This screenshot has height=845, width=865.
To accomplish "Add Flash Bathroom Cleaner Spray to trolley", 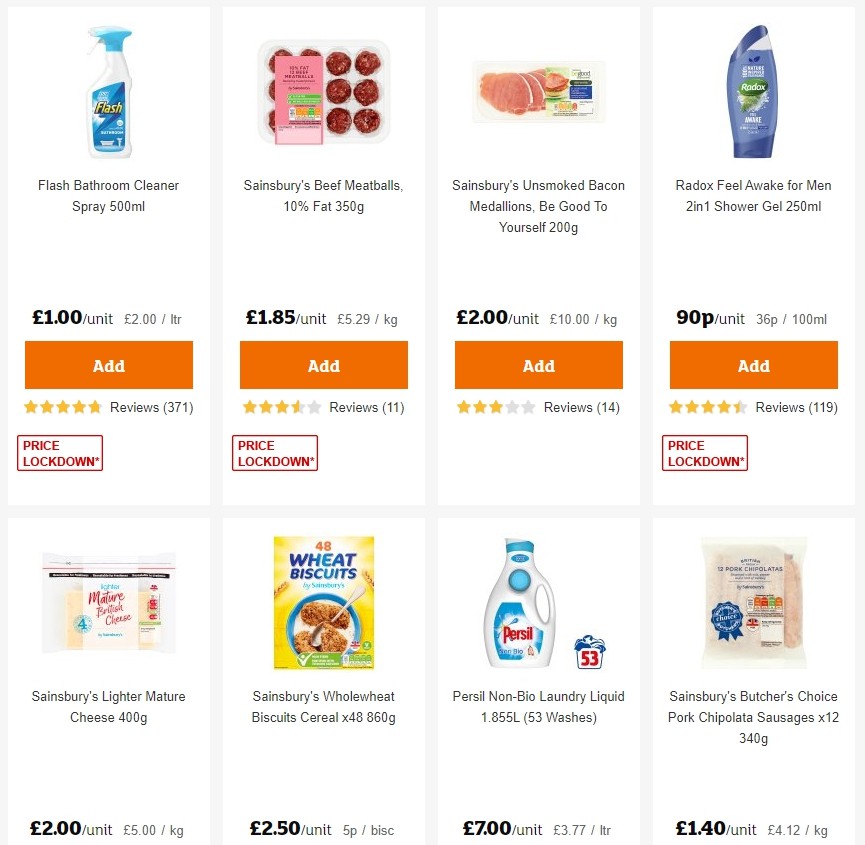I will pos(108,364).
